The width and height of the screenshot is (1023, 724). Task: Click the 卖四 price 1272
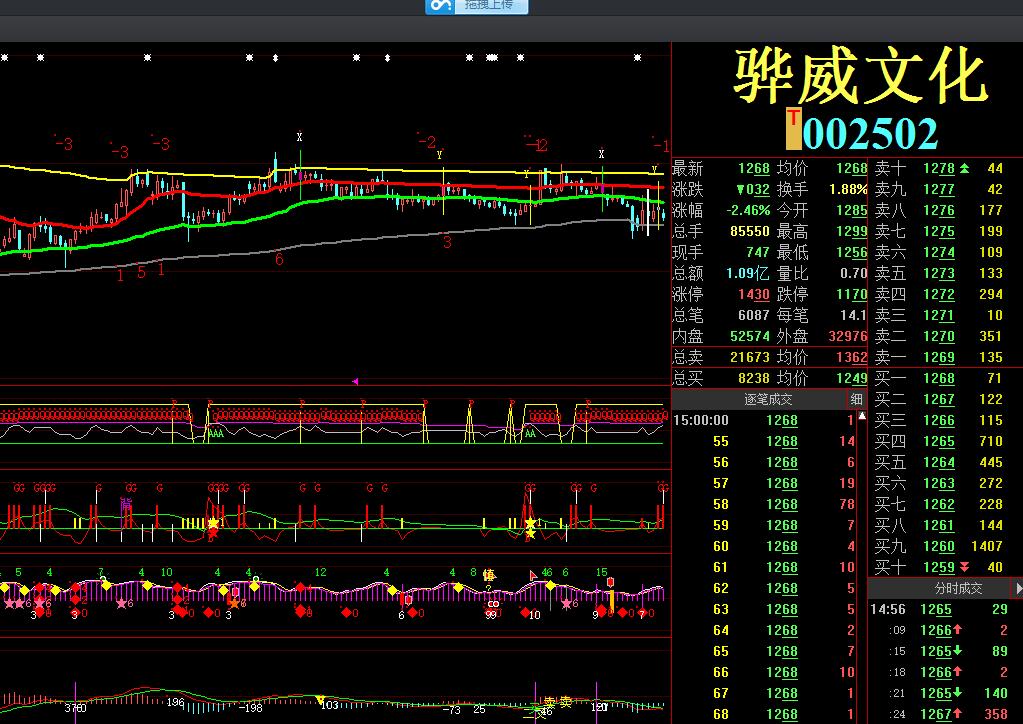point(939,295)
